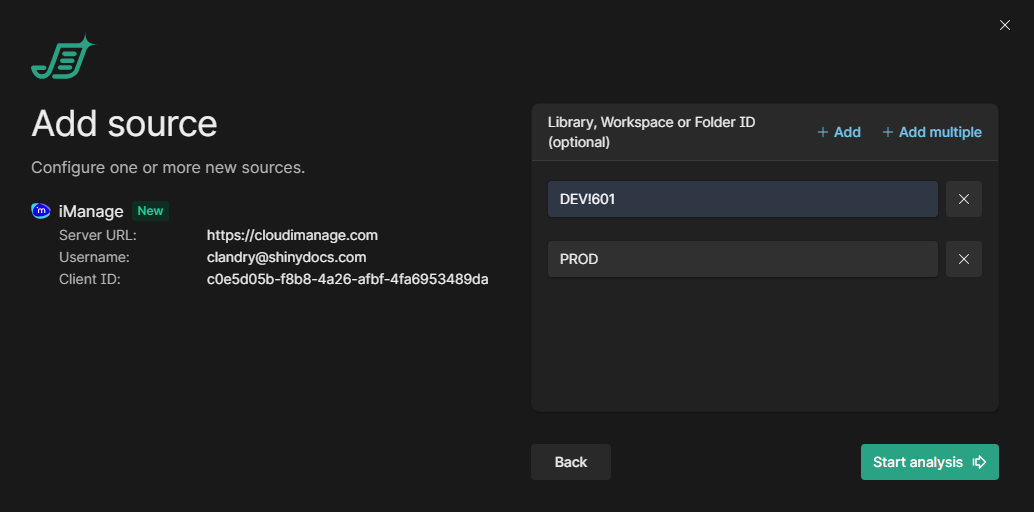1034x512 pixels.
Task: Click the arrow icon in Start analysis
Action: 979,462
